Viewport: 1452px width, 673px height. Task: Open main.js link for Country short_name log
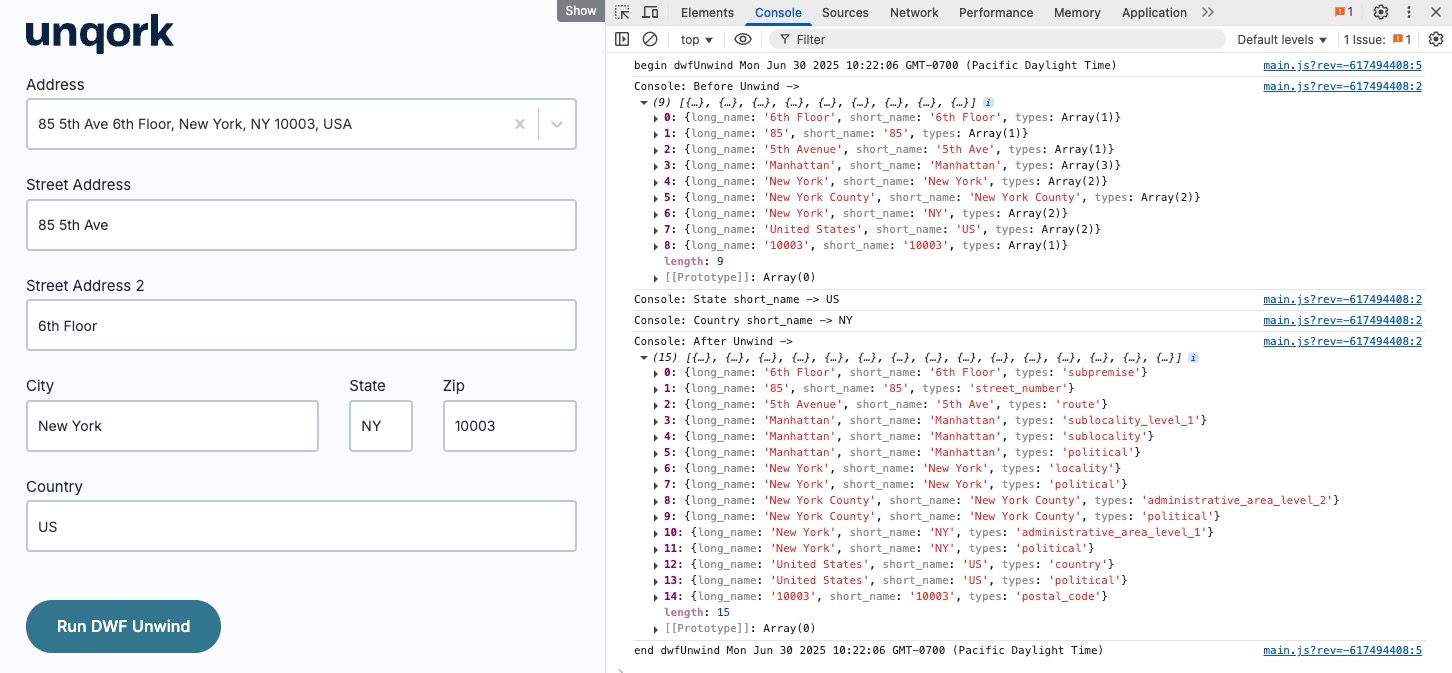click(x=1342, y=320)
